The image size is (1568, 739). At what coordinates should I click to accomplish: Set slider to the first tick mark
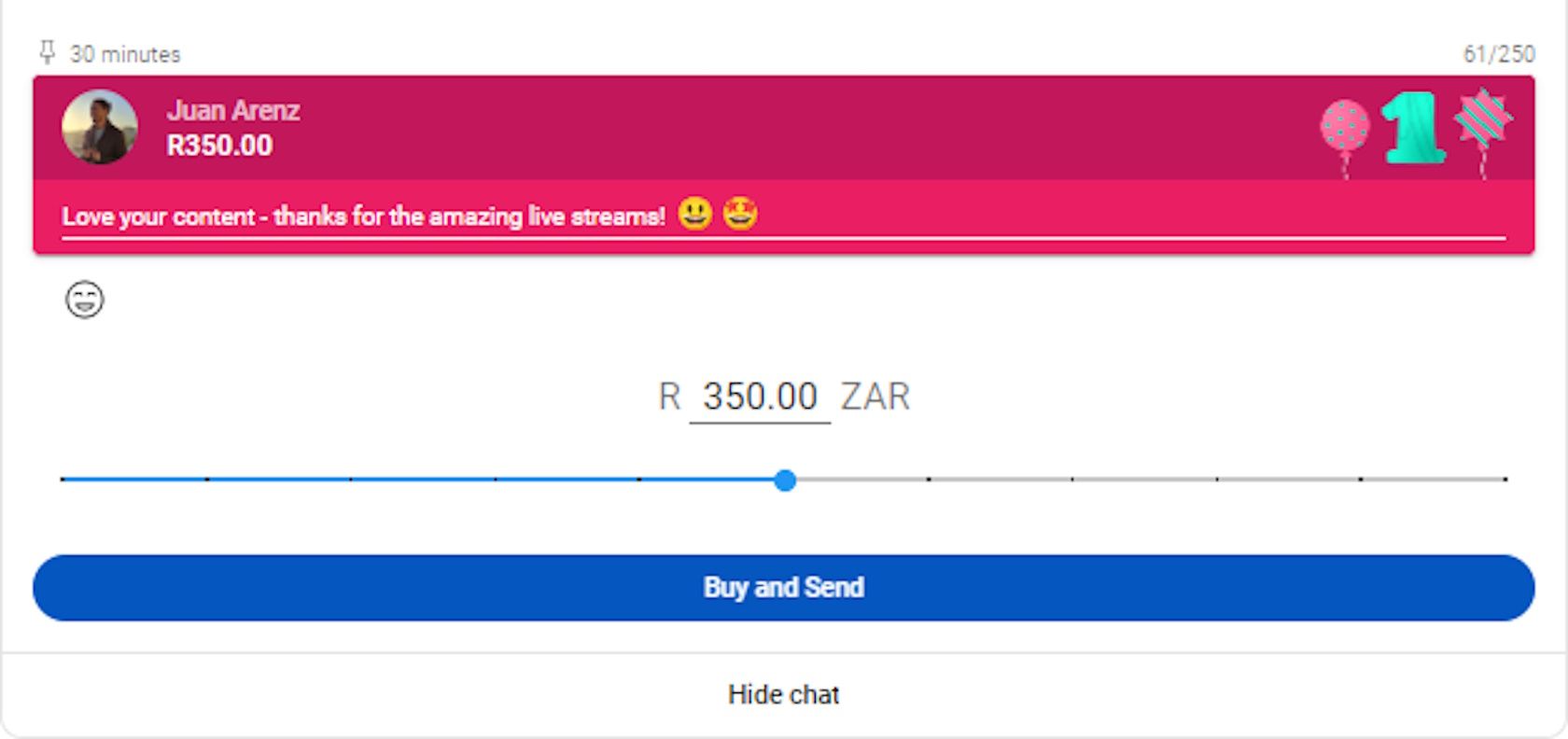tap(63, 480)
